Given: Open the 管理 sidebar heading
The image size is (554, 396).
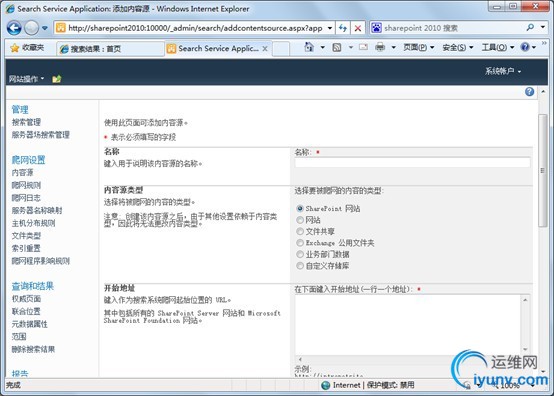Looking at the screenshot, I should click(x=20, y=110).
